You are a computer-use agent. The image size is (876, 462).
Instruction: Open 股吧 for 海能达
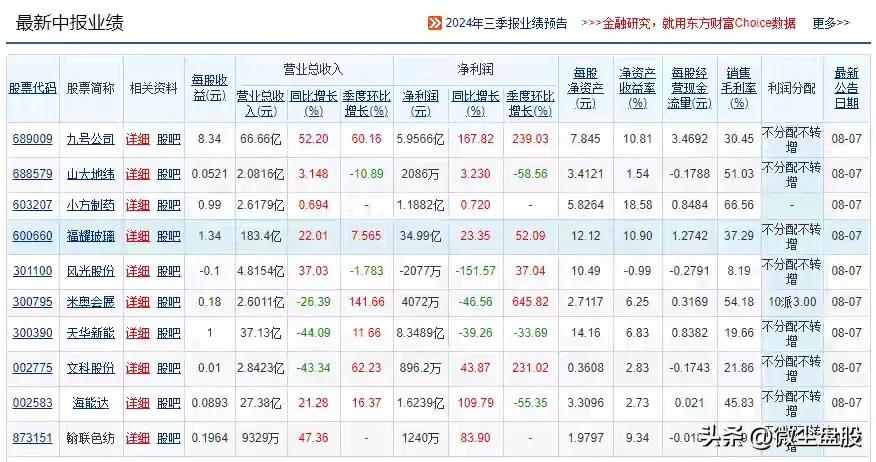[x=169, y=403]
